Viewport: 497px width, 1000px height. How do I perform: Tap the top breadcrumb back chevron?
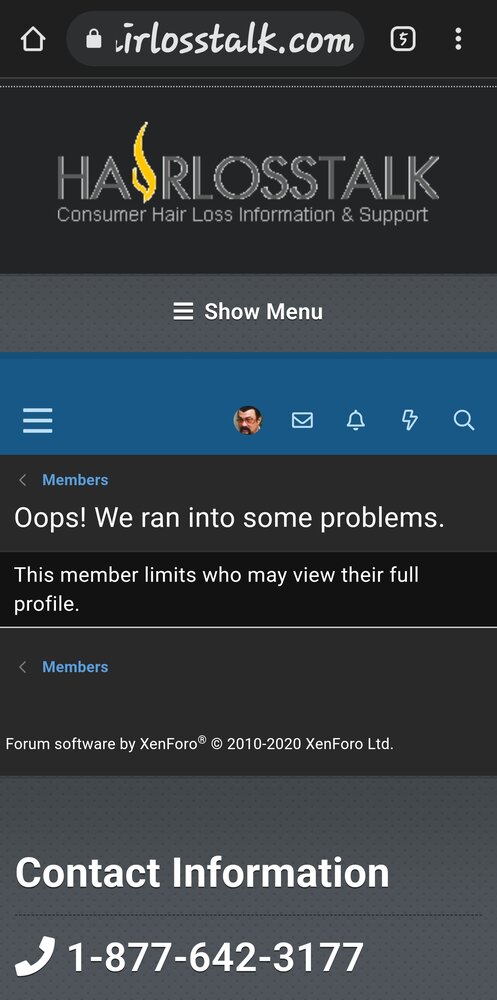click(23, 480)
